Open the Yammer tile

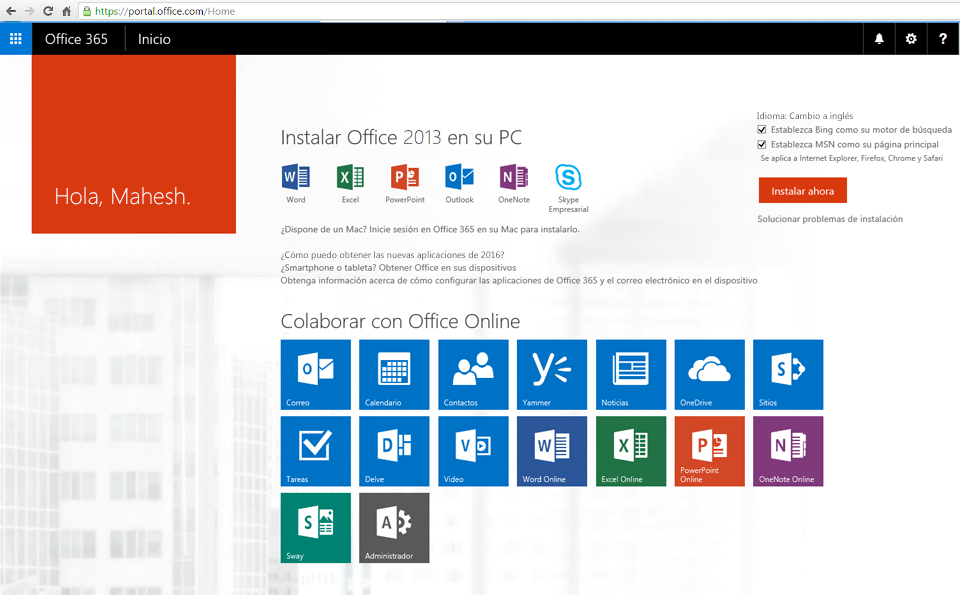(x=552, y=375)
